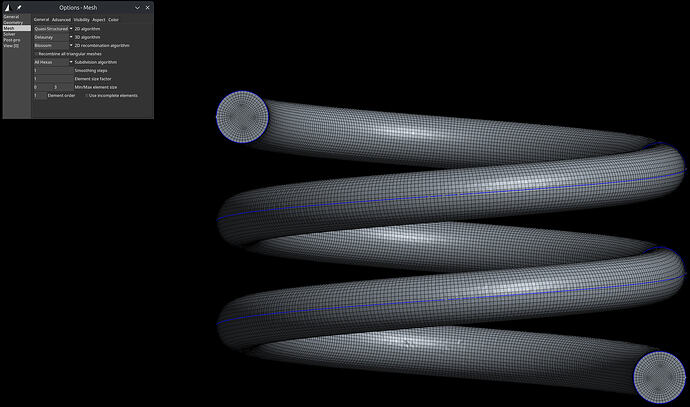The image size is (690, 407).
Task: Open the 2D recombination algorithm dropdown
Action: click(x=53, y=45)
